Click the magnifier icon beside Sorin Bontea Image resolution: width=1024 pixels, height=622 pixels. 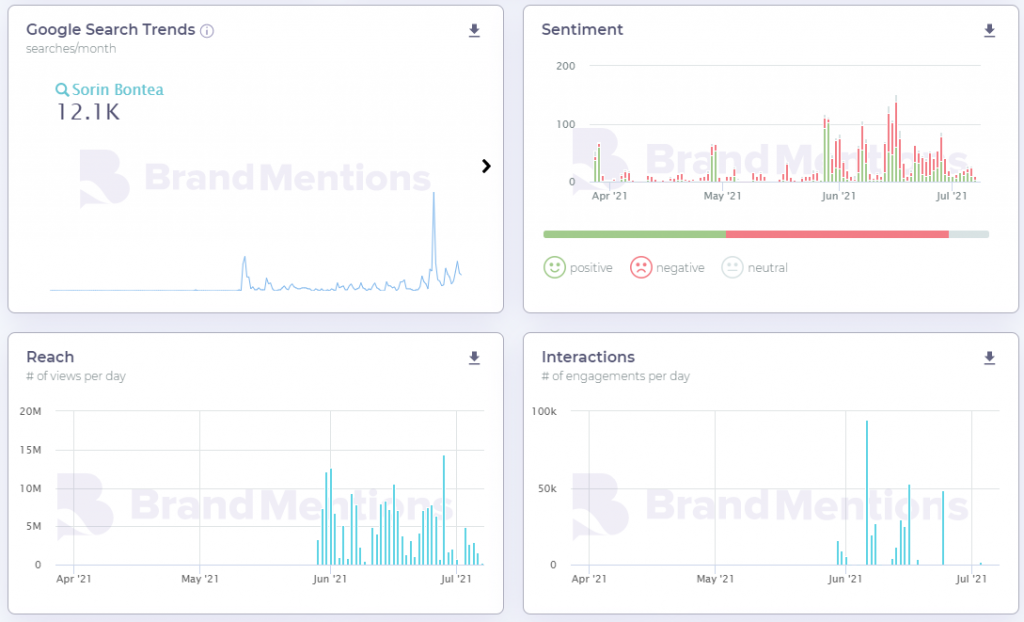(62, 90)
